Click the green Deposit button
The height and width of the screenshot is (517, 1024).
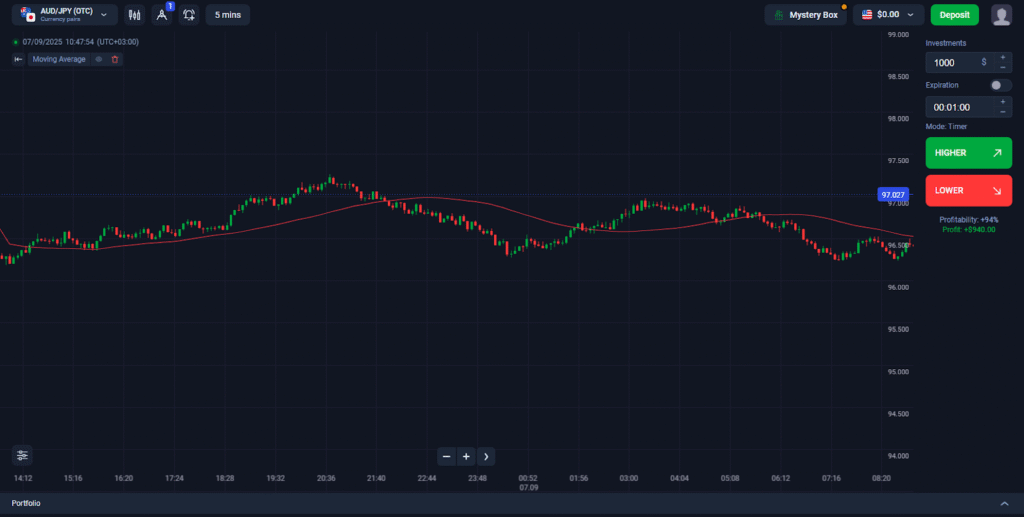tap(954, 15)
